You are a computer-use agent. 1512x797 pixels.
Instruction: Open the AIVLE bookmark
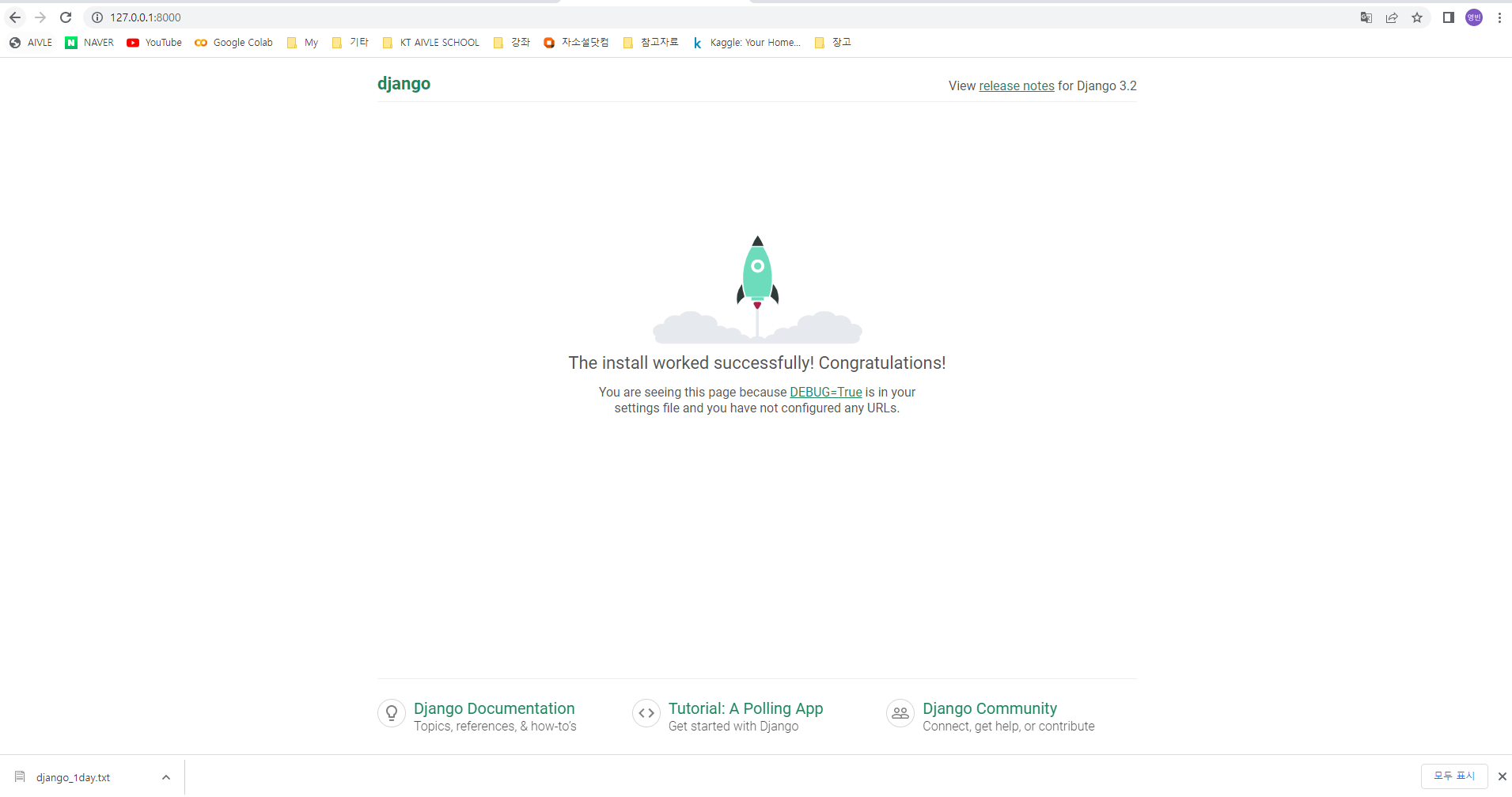pos(31,43)
